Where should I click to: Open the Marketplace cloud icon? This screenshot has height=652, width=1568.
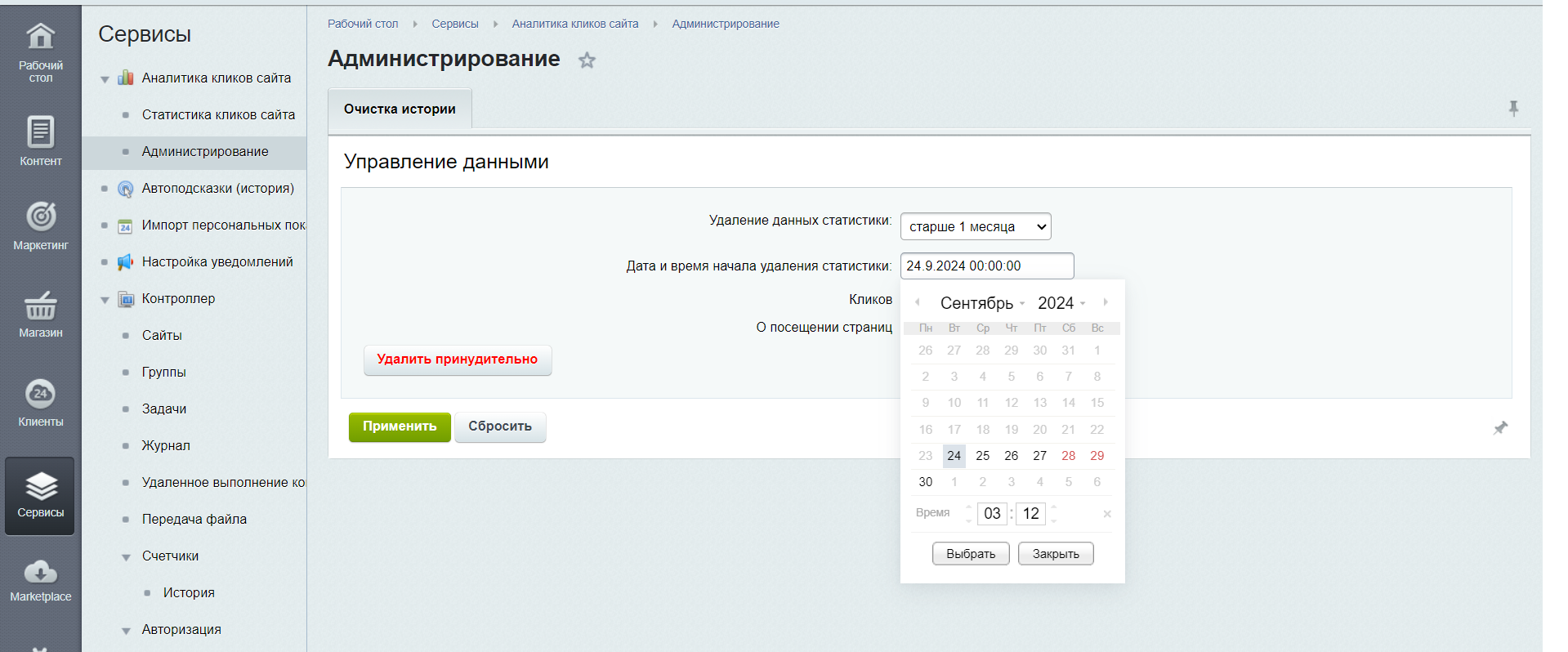[x=40, y=571]
